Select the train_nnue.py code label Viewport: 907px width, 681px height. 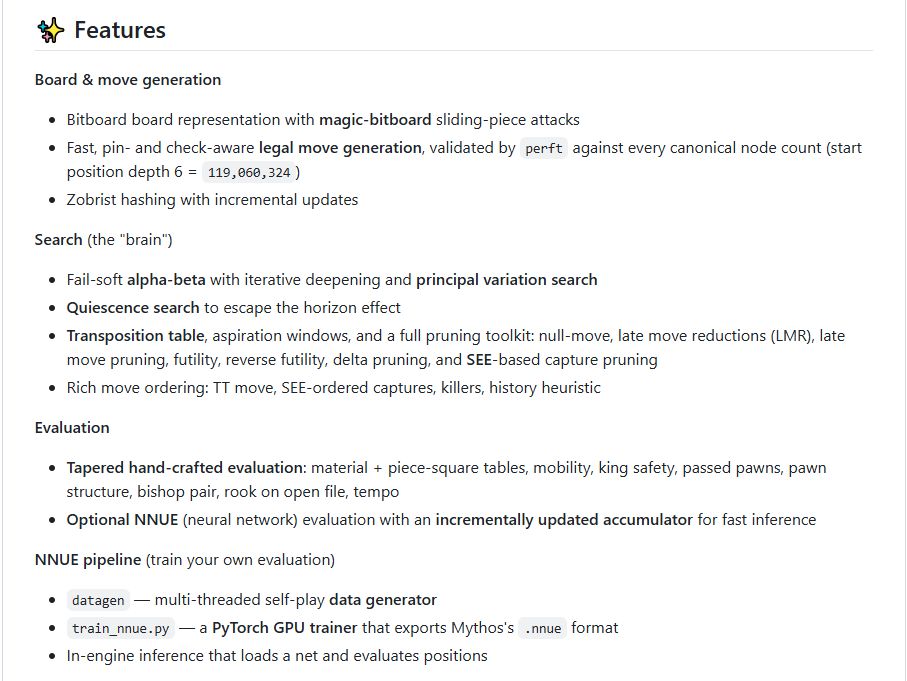[x=120, y=628]
